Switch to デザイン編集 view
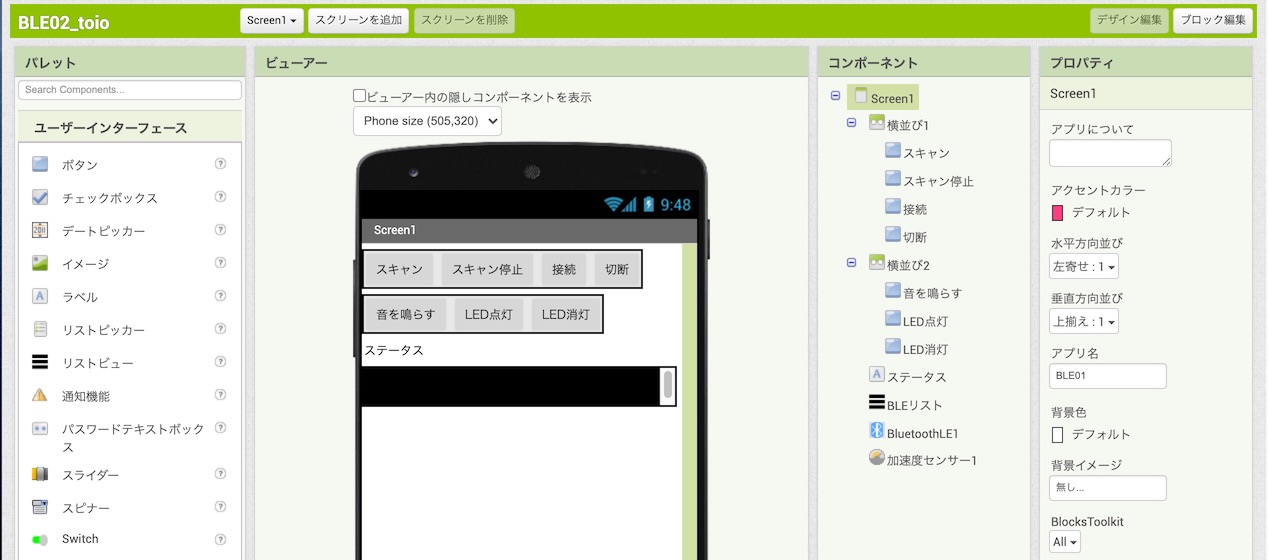1268x560 pixels. [1129, 20]
